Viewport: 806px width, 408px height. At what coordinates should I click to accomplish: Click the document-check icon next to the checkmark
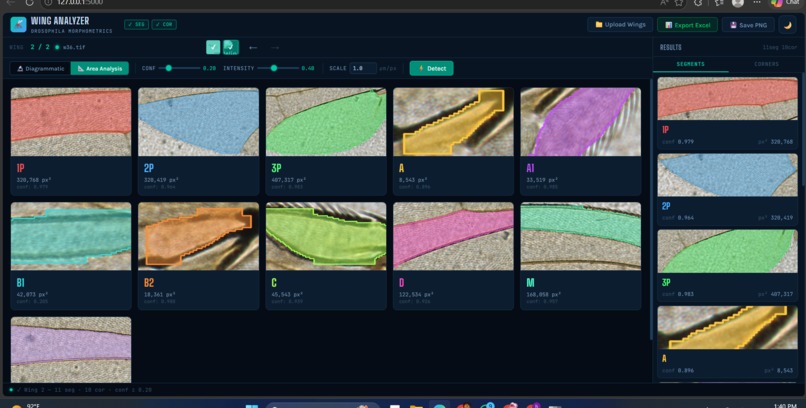coord(231,47)
